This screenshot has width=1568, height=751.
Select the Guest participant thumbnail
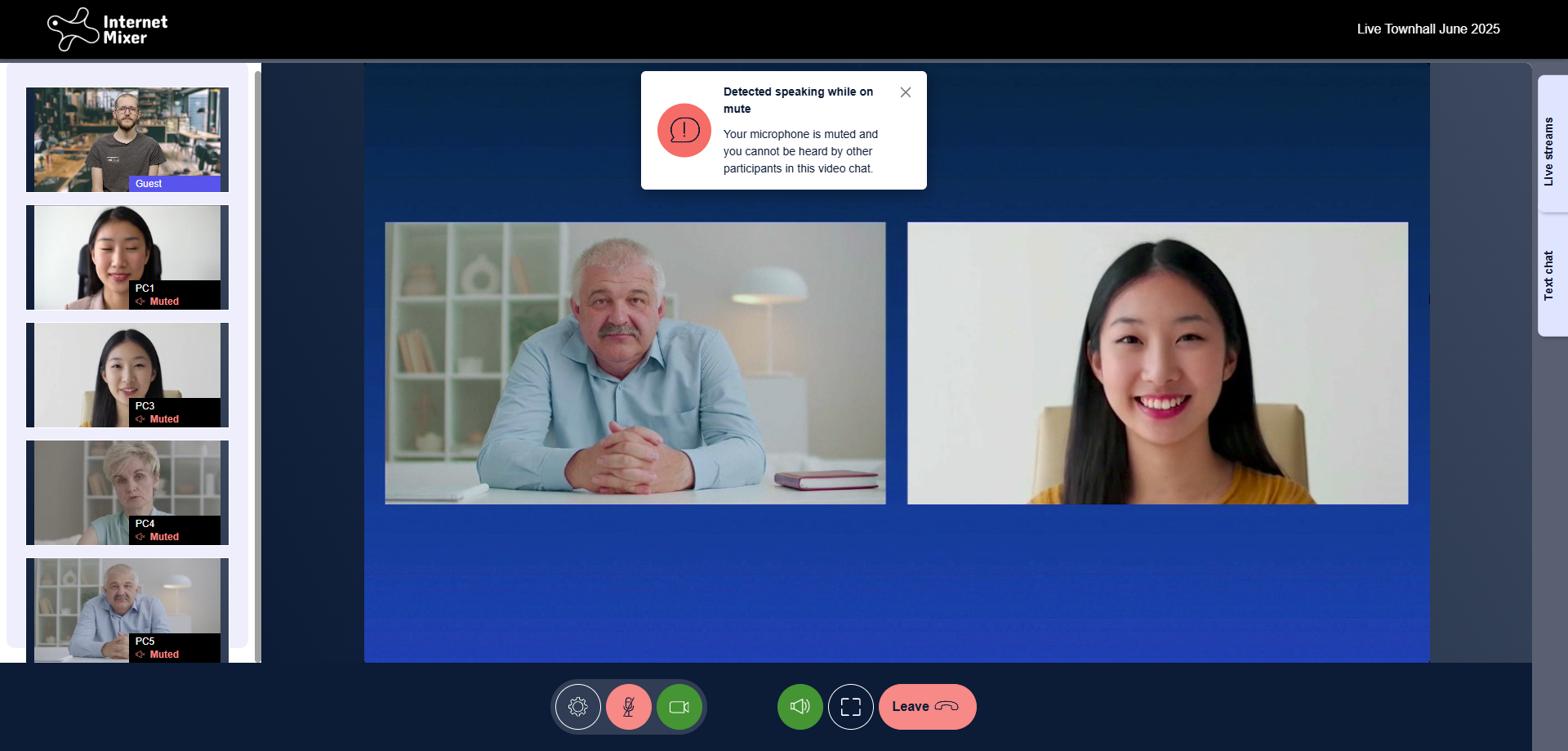click(x=127, y=140)
